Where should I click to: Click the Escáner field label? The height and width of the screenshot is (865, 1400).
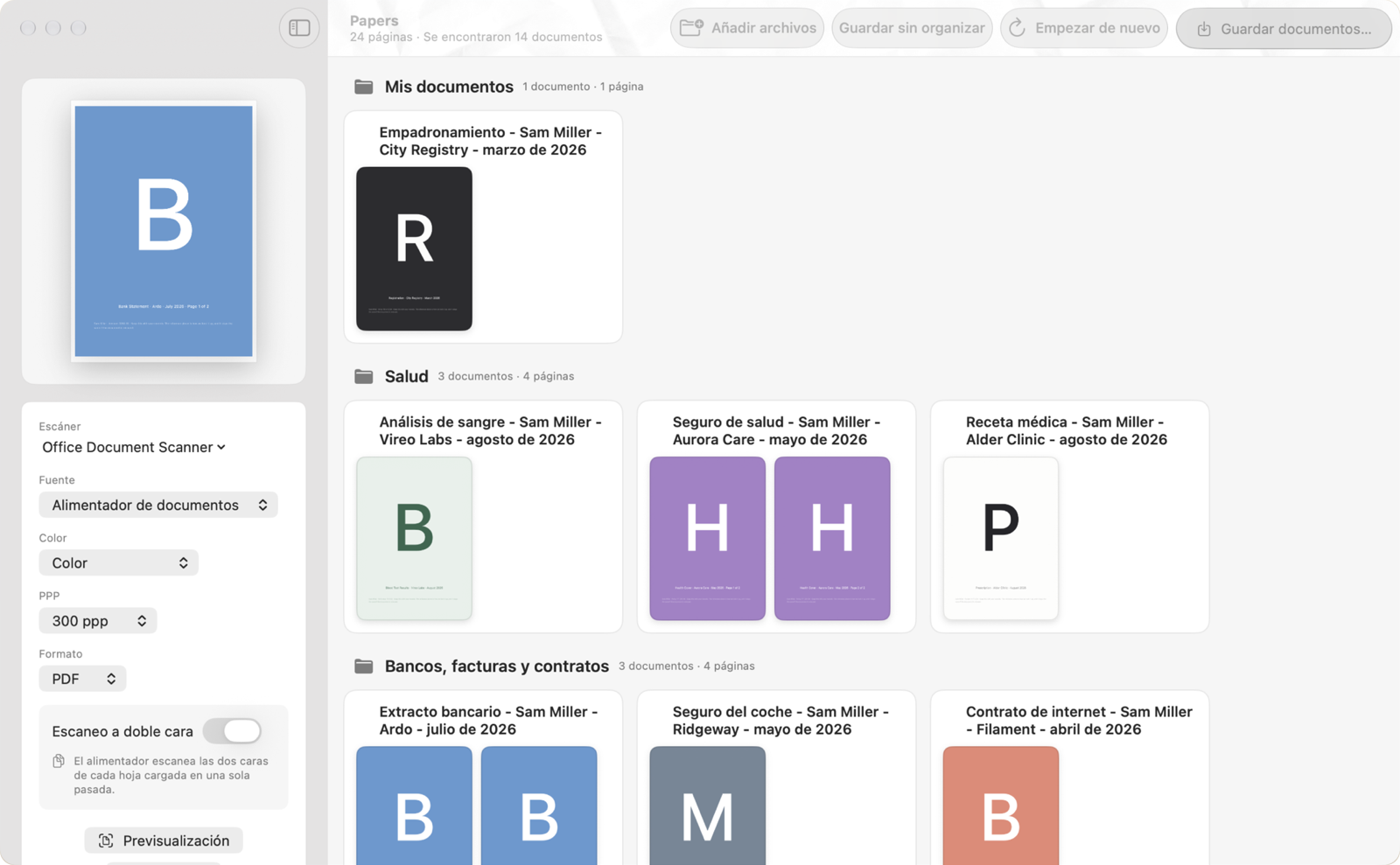59,426
